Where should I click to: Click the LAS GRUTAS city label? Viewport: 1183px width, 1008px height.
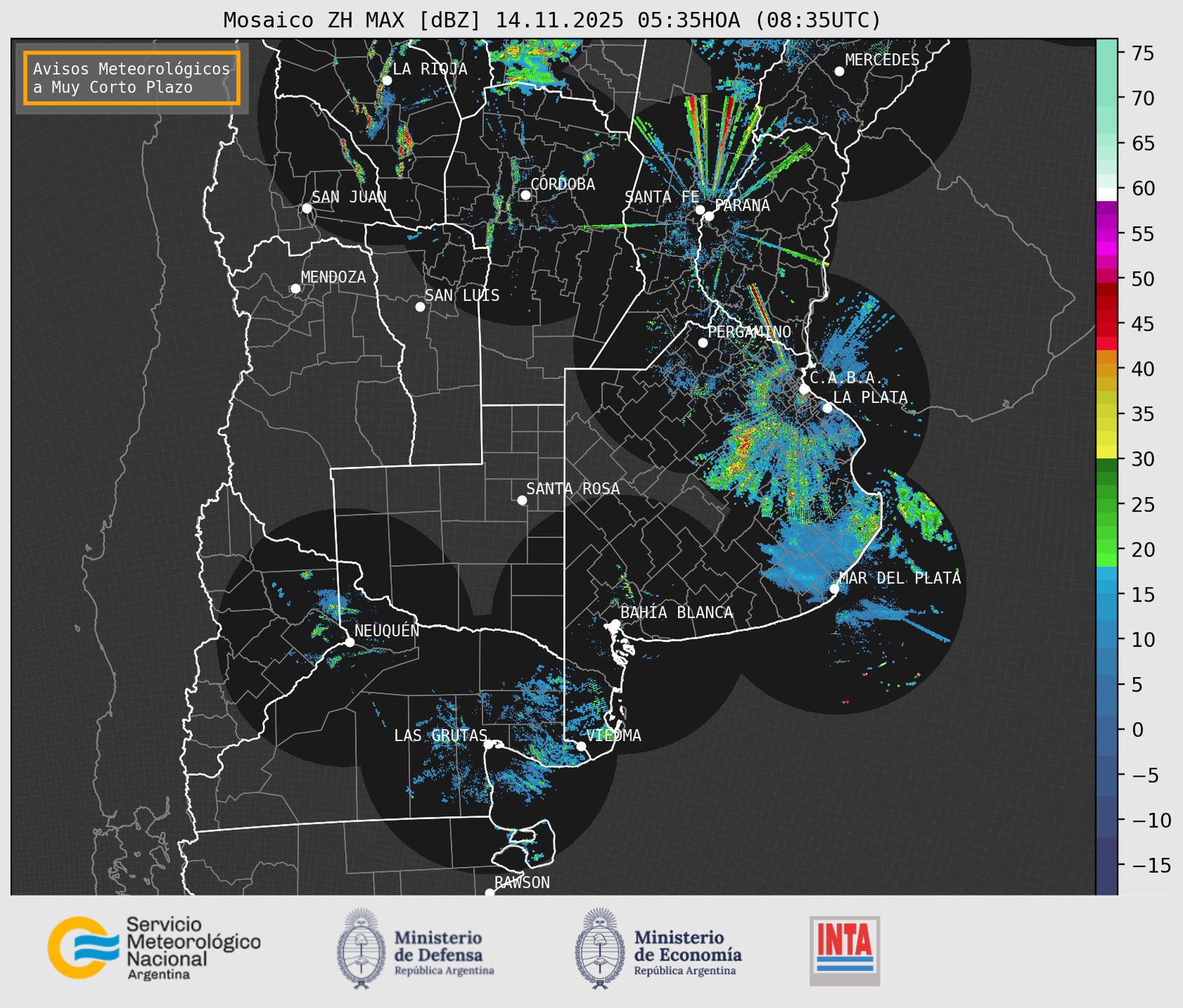[x=440, y=735]
